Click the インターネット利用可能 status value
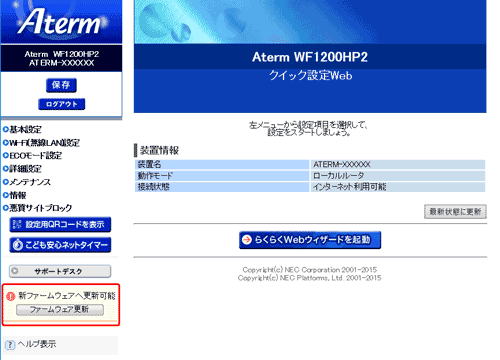The height and width of the screenshot is (360, 500). pyautogui.click(x=349, y=187)
